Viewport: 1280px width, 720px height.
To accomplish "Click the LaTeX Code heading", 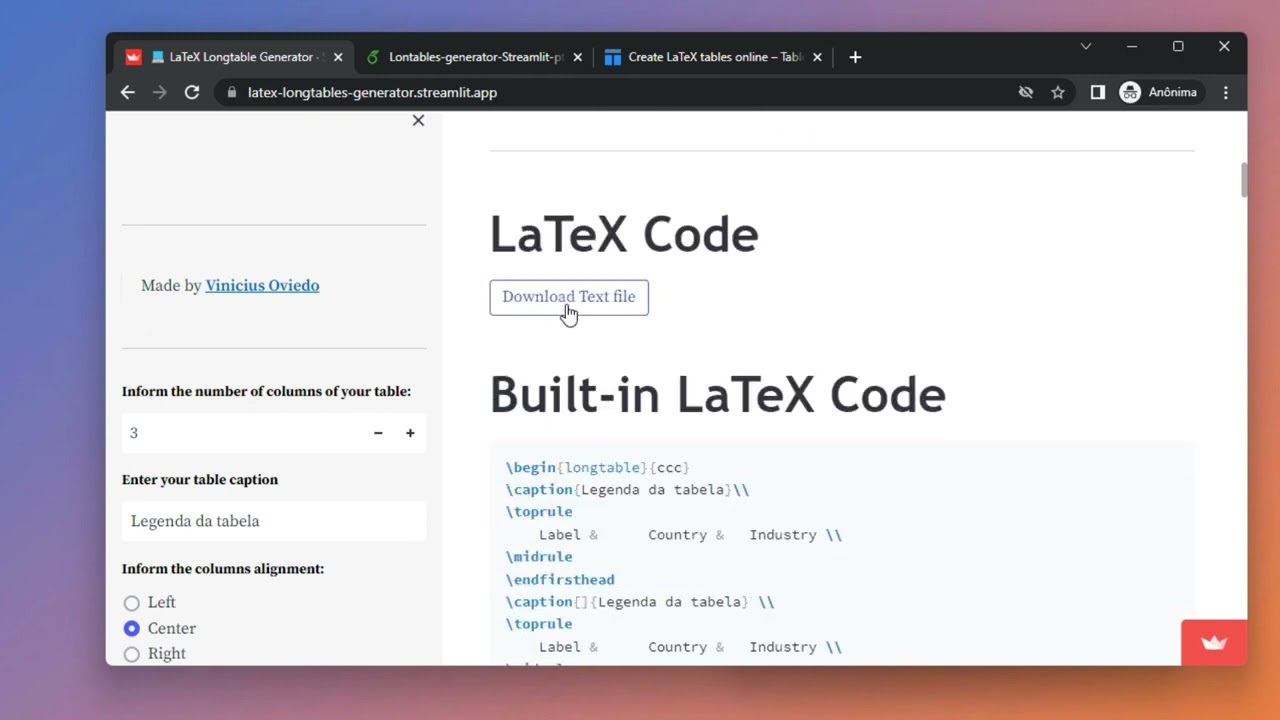I will coord(624,235).
